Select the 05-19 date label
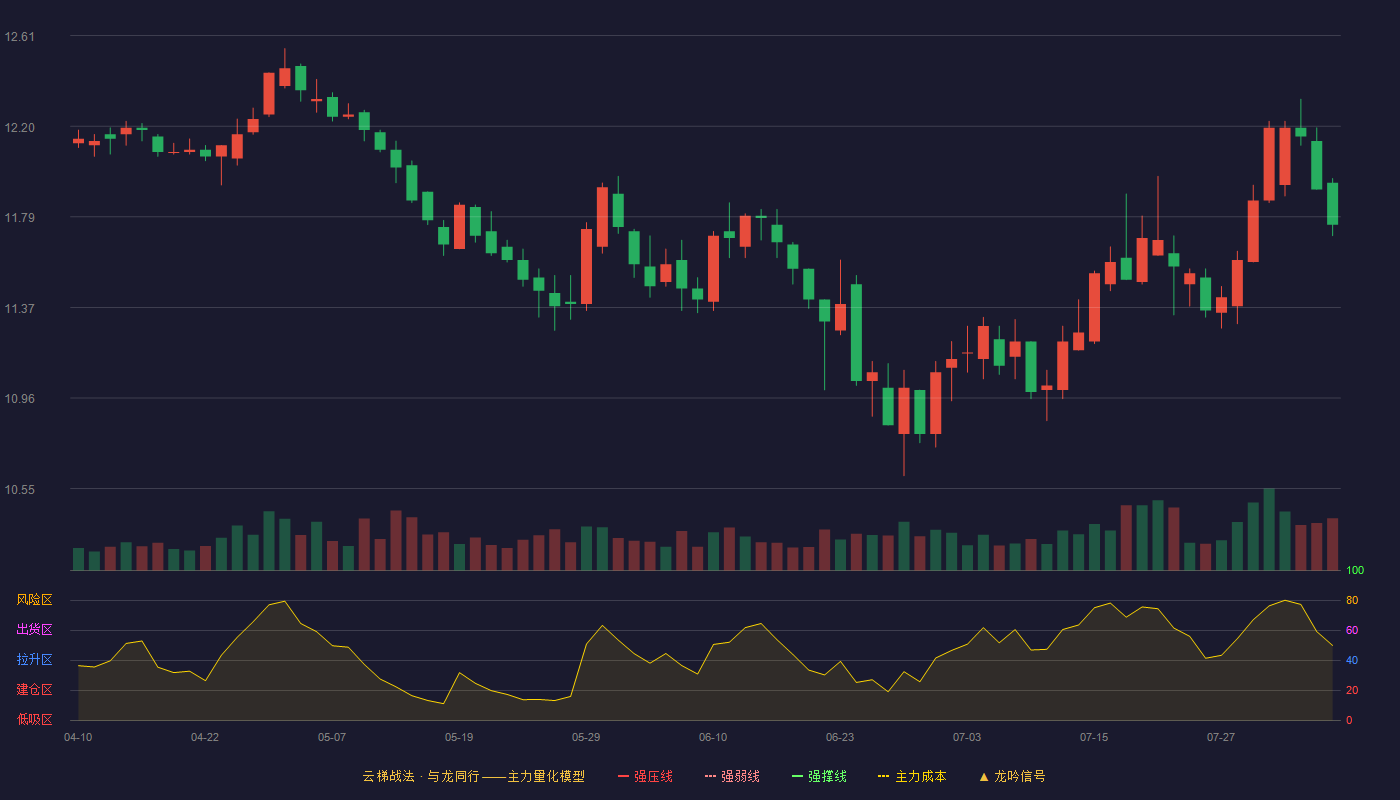The width and height of the screenshot is (1400, 800). pyautogui.click(x=459, y=737)
